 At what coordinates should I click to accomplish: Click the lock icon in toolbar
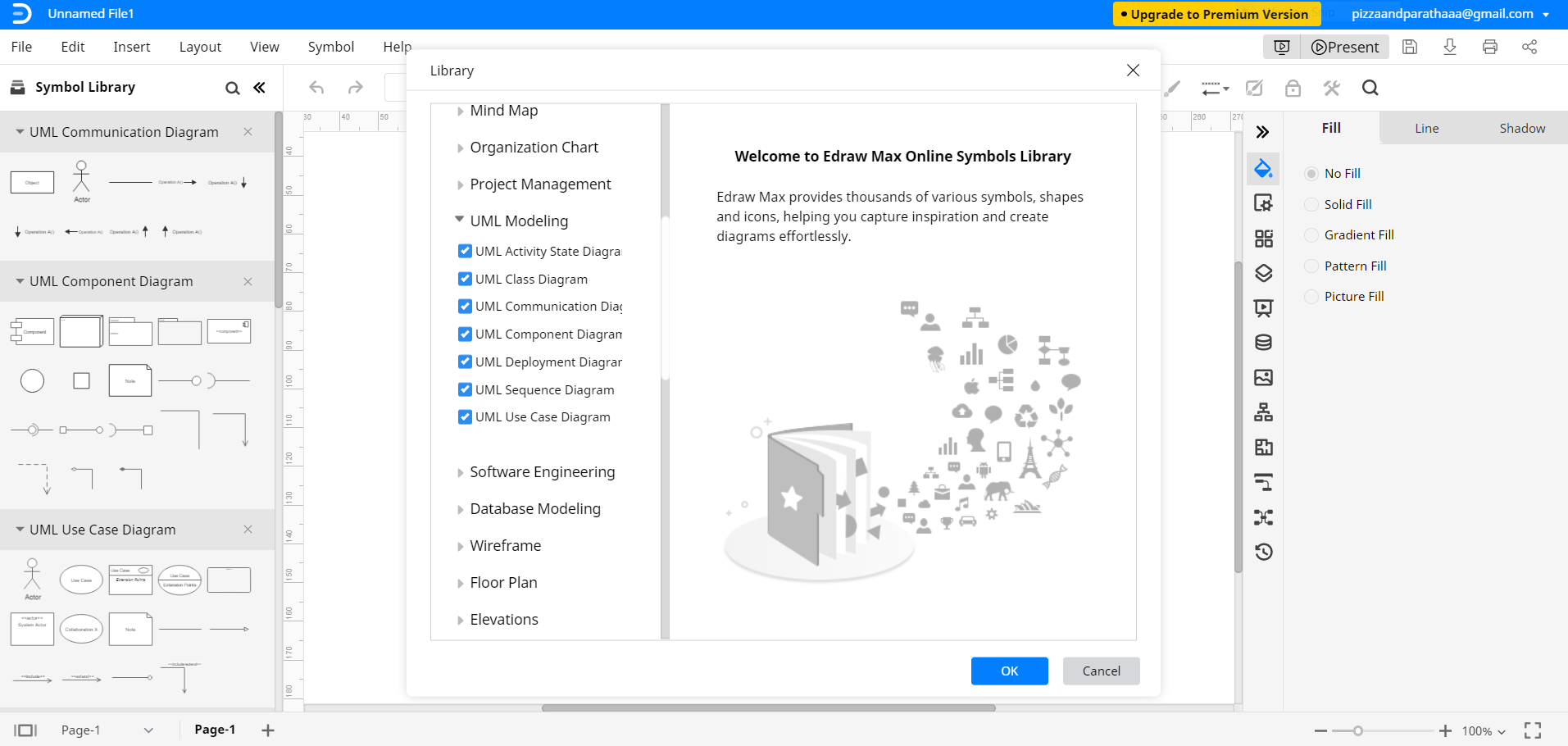[1293, 88]
